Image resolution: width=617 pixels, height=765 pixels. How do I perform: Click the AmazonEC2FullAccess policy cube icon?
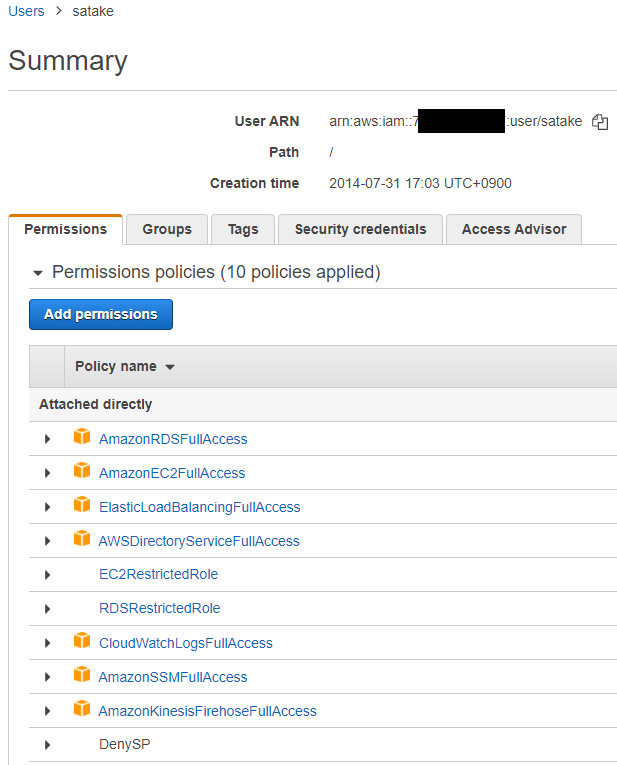click(82, 470)
